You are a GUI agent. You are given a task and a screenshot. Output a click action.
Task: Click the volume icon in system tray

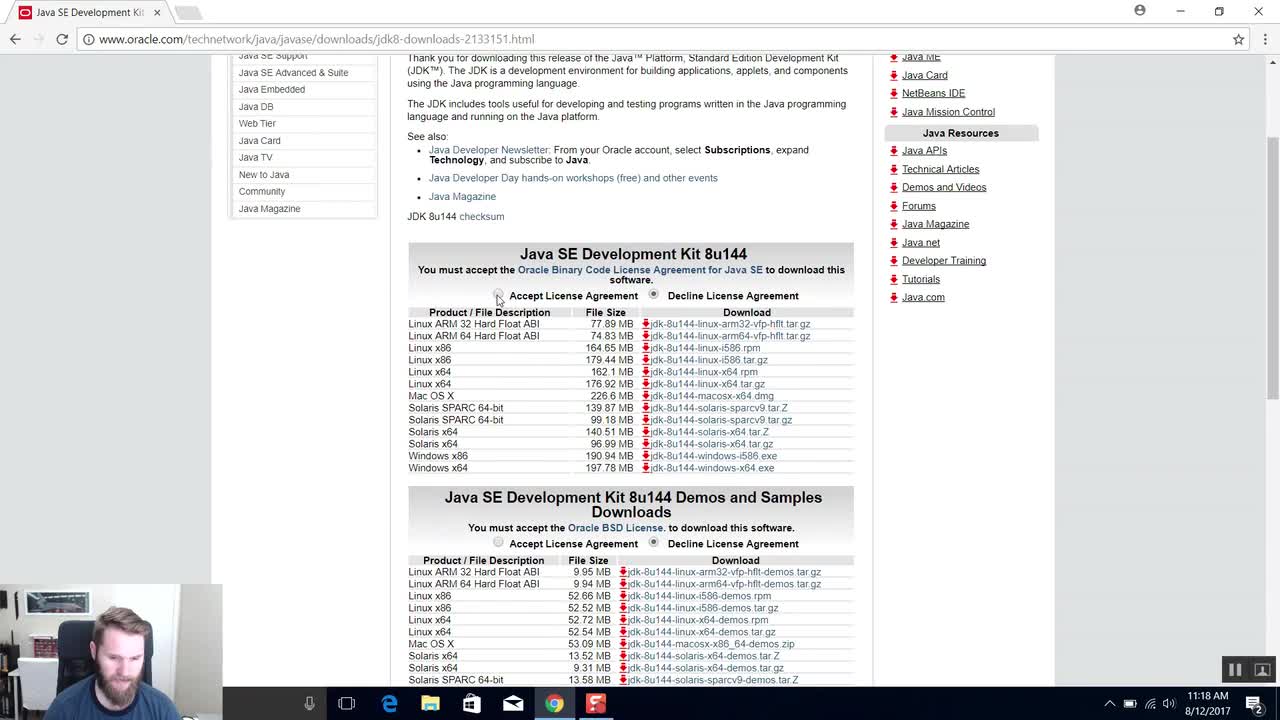[x=1170, y=703]
